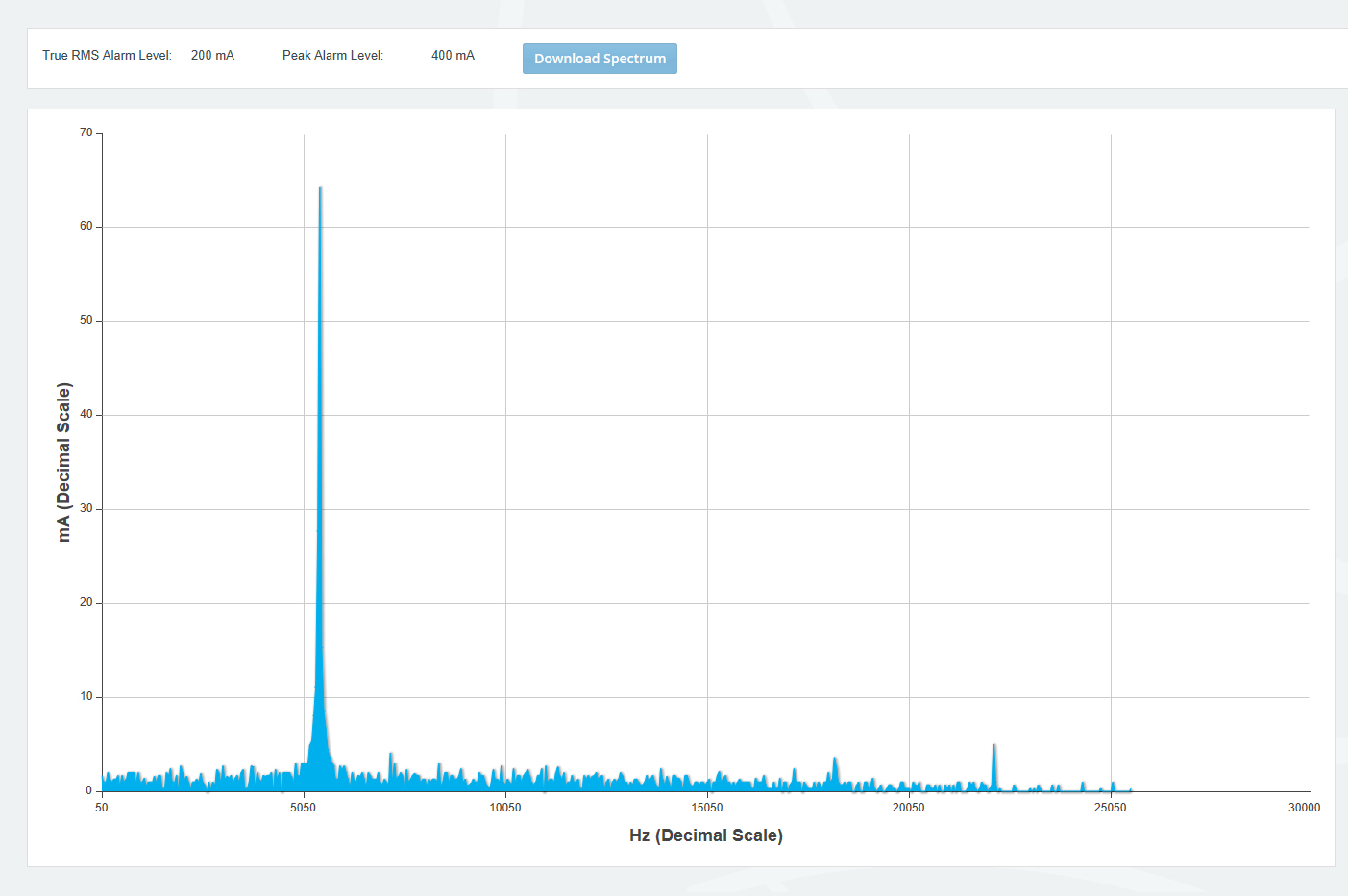
Task: Click the 10 y-axis tick label
Action: (86, 697)
